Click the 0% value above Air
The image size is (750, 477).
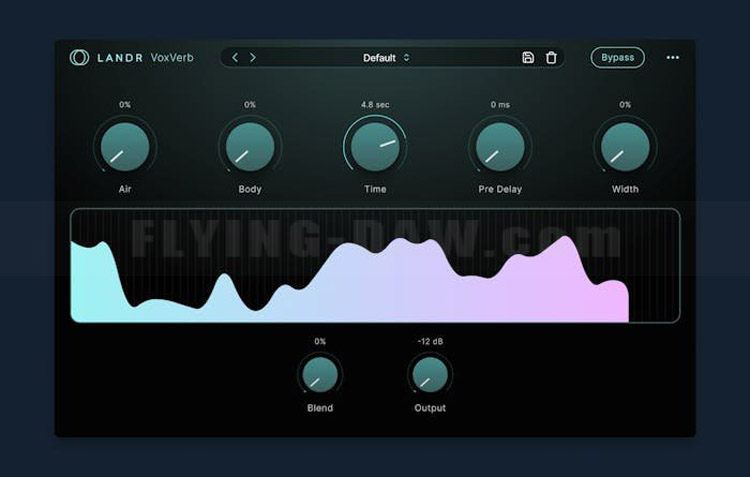(x=125, y=104)
